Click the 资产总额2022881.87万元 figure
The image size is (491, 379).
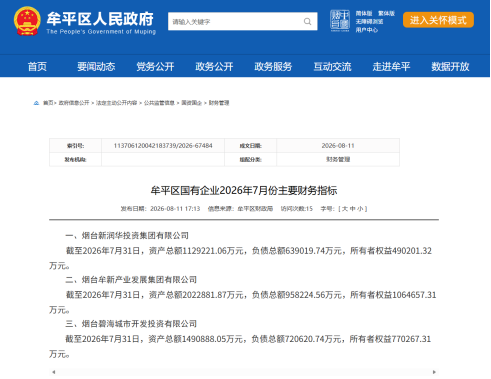click(x=196, y=295)
